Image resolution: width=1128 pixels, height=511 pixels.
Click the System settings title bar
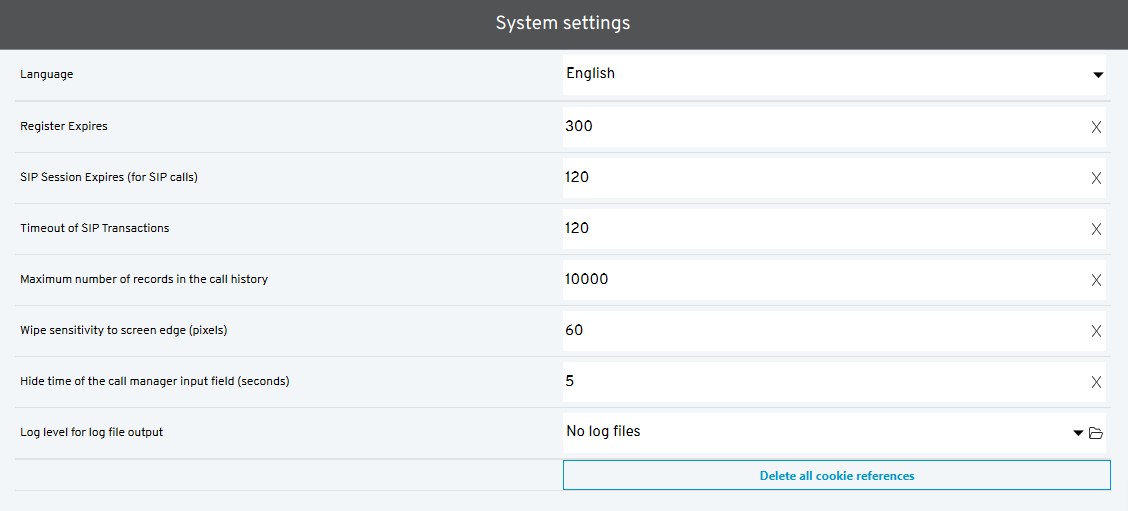[x=563, y=23]
